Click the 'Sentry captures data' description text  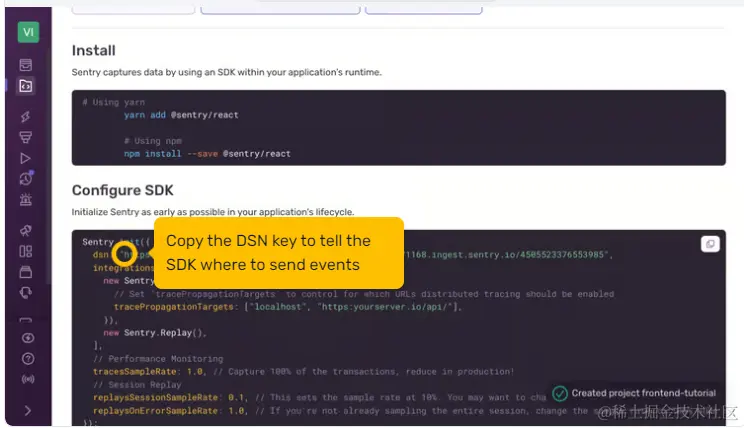tap(226, 72)
